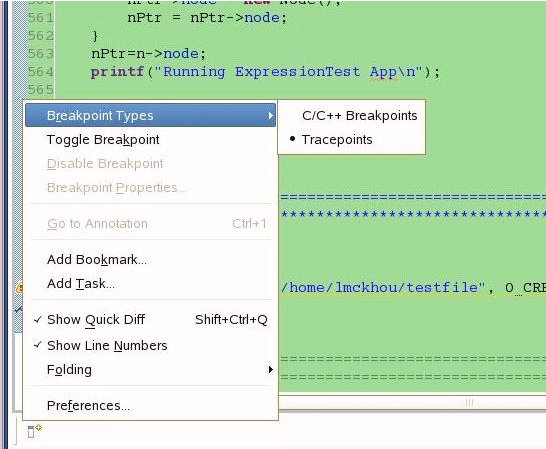This screenshot has width=546, height=449.
Task: Toggle Show Quick Diff option
Action: point(150,319)
